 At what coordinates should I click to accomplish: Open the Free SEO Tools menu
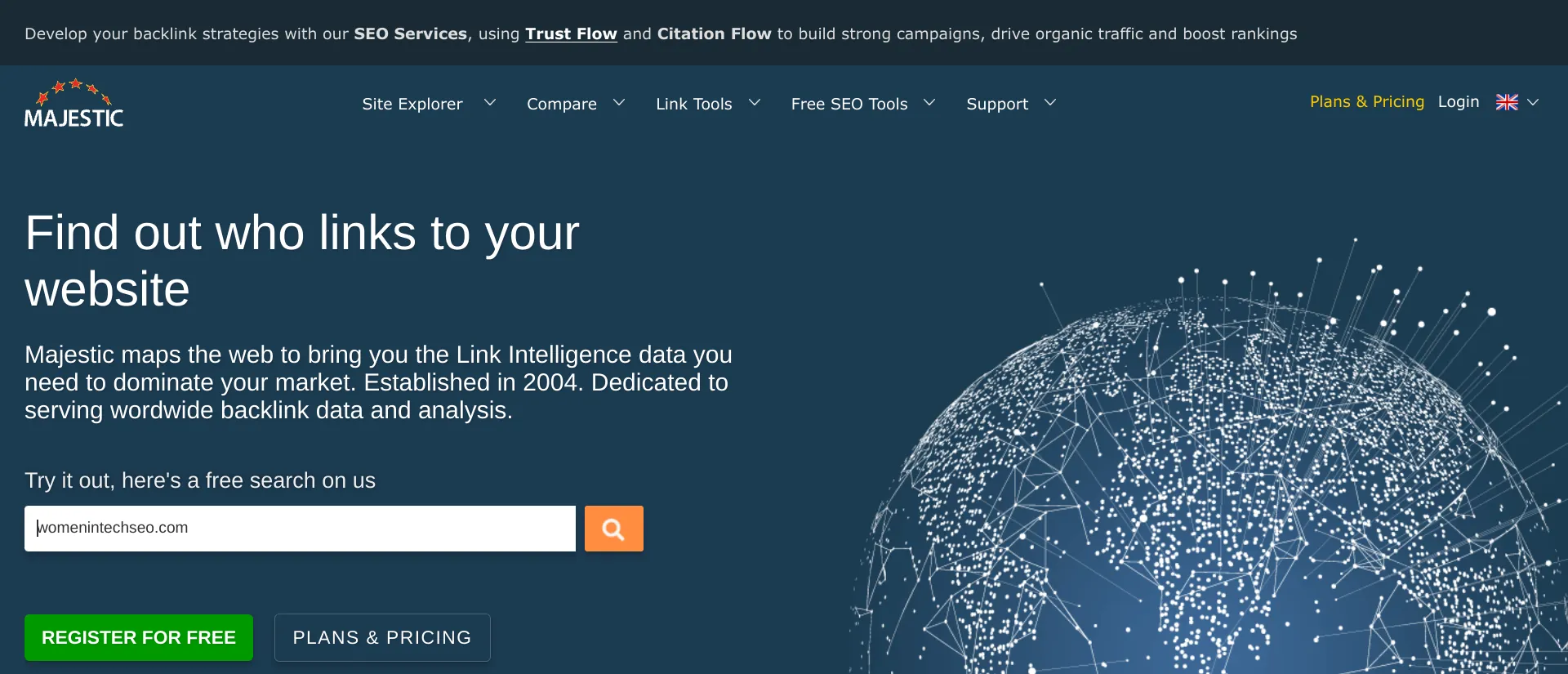coord(849,104)
